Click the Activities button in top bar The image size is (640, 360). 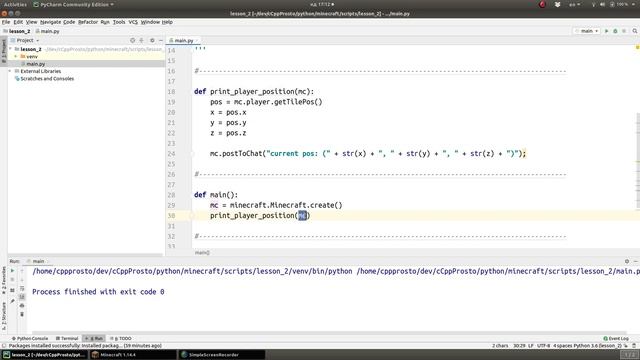point(15,4)
